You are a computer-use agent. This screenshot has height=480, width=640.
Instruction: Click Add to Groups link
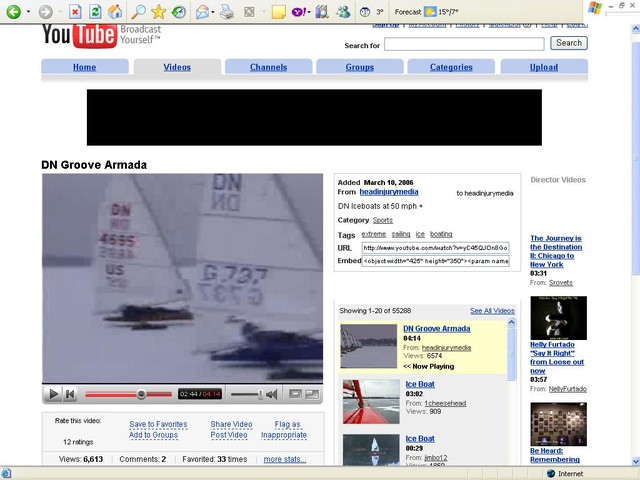click(x=153, y=435)
